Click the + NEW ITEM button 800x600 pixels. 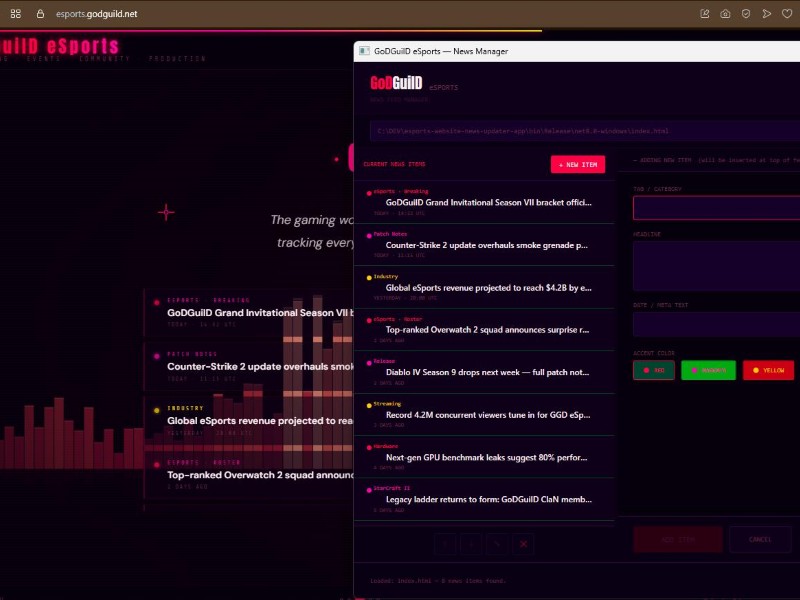(x=578, y=164)
